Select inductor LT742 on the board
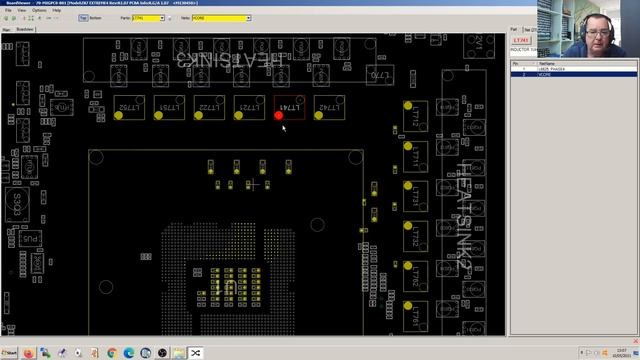Image resolution: width=640 pixels, height=360 pixels. click(329, 107)
